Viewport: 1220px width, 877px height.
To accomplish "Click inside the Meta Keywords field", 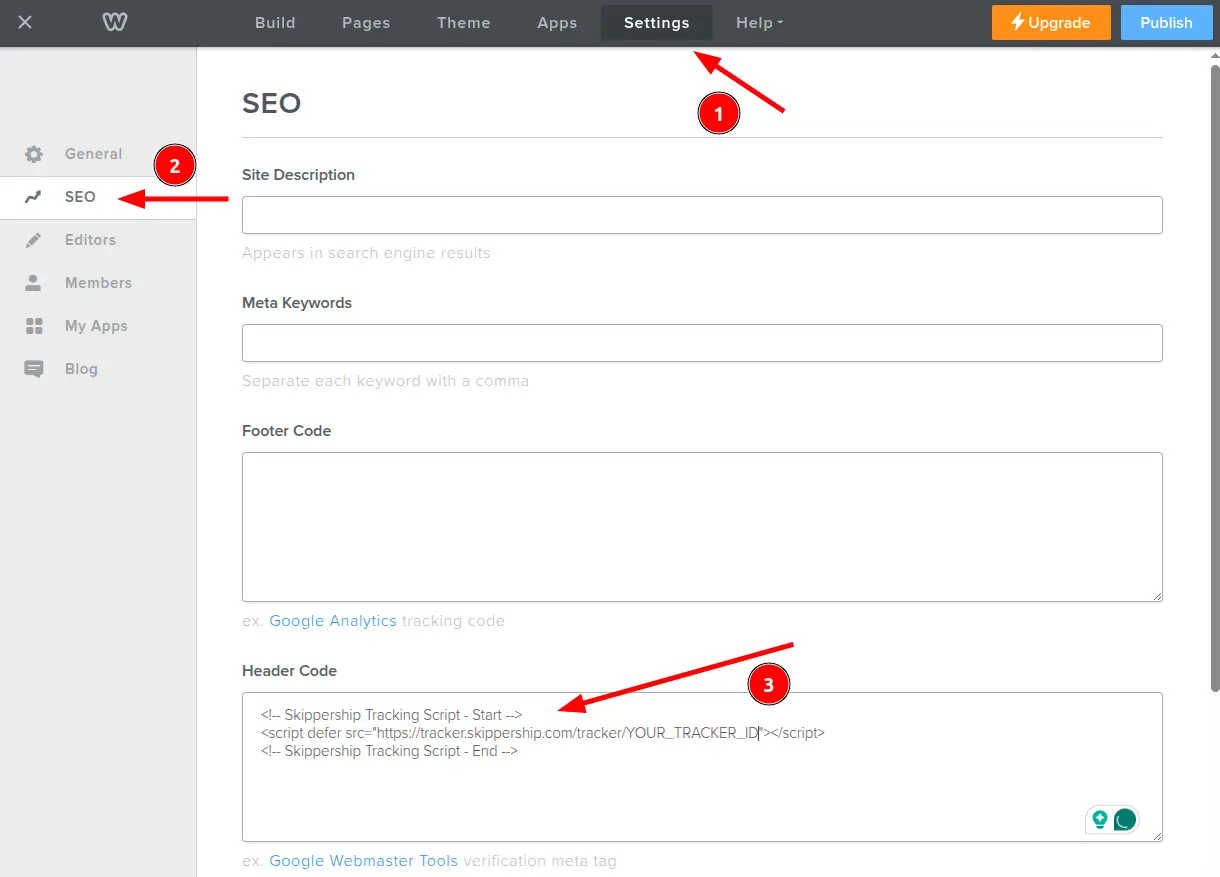I will click(701, 343).
